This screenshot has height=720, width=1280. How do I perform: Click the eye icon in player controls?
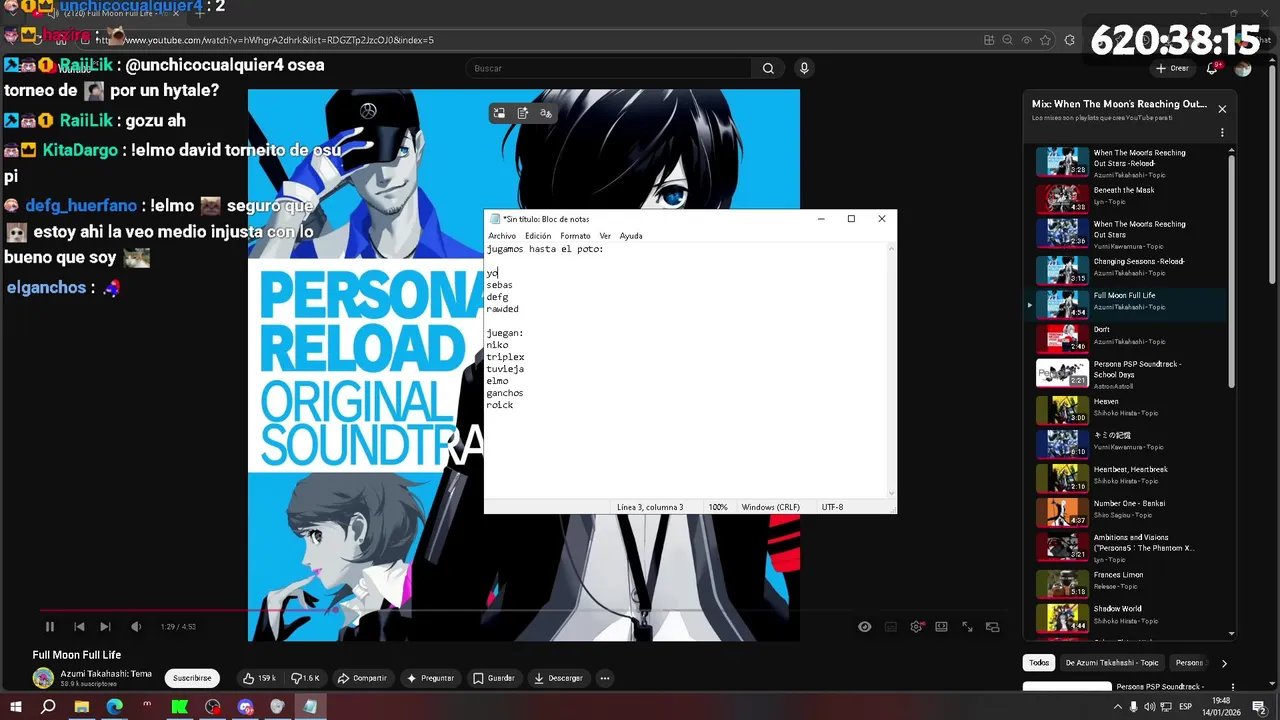point(865,627)
